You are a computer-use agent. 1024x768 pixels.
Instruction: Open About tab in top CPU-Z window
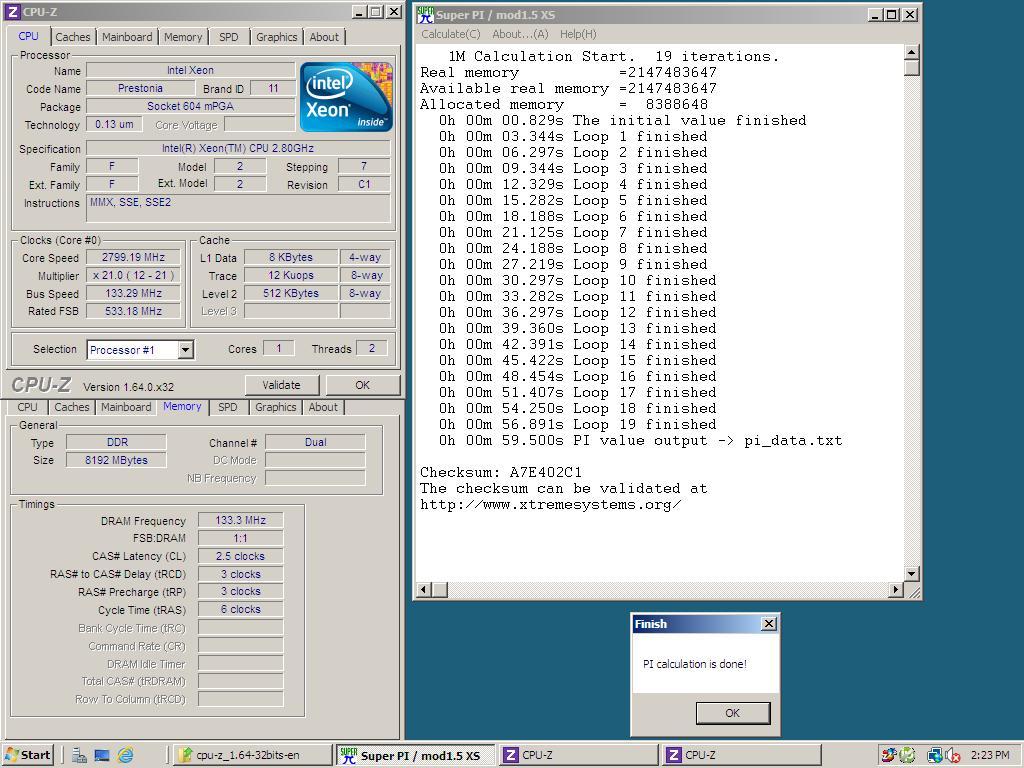[x=324, y=37]
